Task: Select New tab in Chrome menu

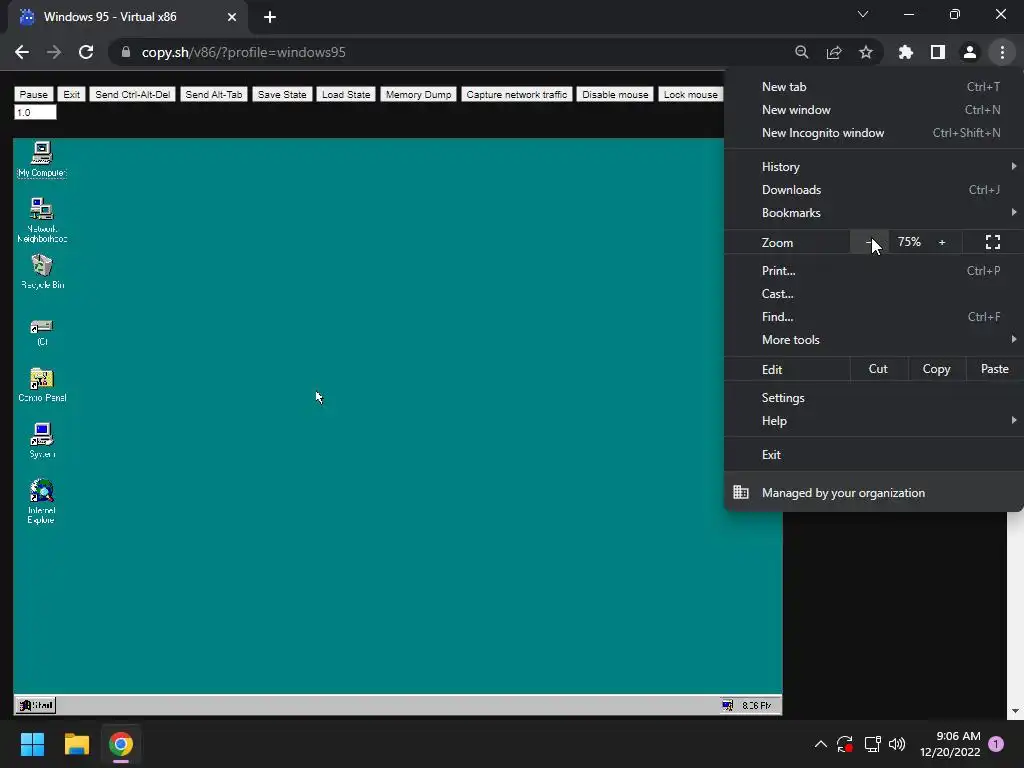Action: (x=874, y=86)
